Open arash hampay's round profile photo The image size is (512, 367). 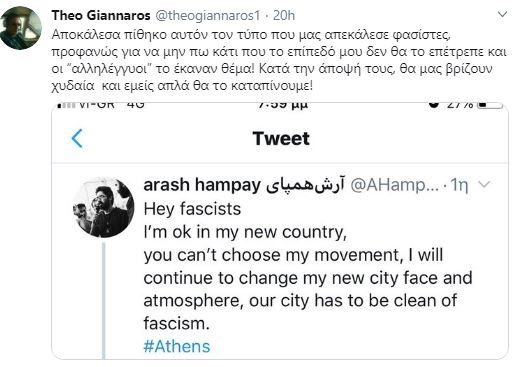point(103,208)
